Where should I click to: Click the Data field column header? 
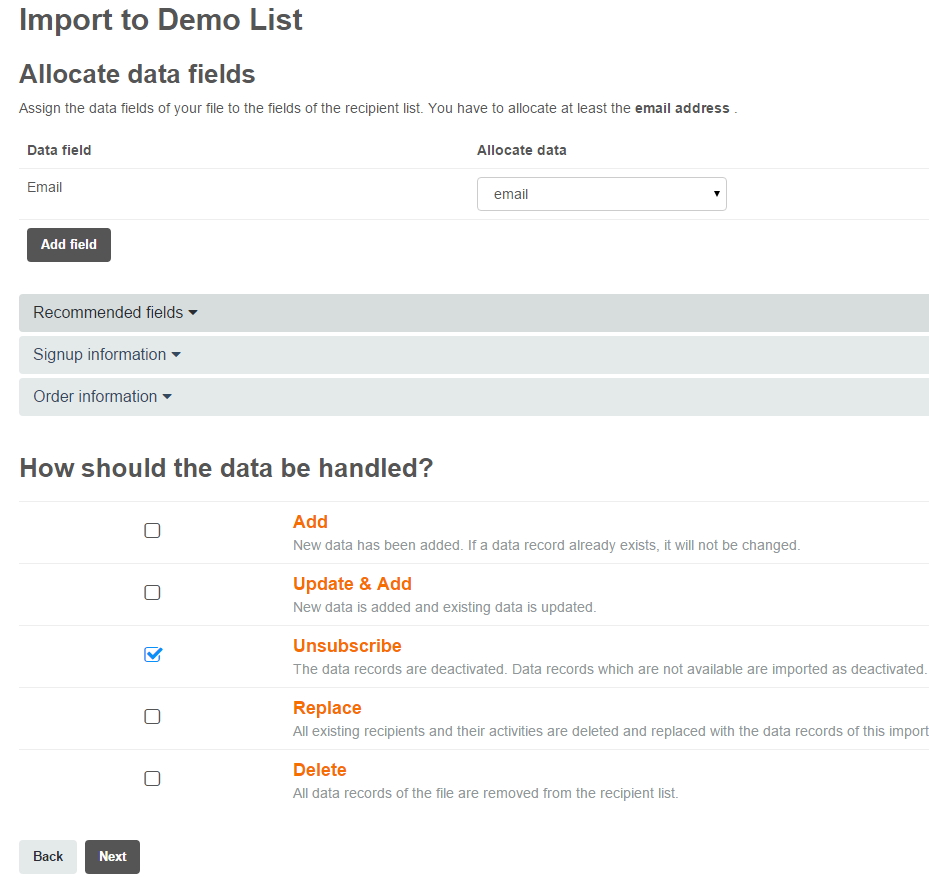tap(59, 150)
